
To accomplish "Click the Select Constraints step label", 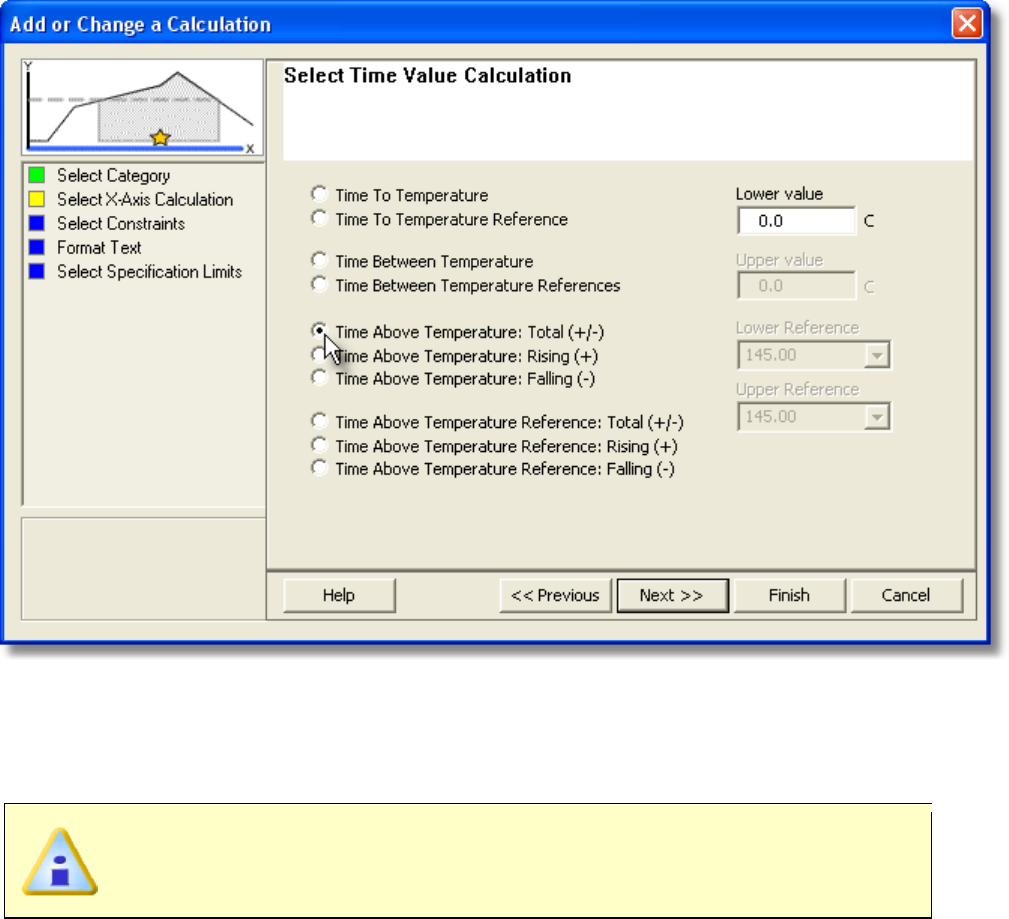I will point(121,223).
